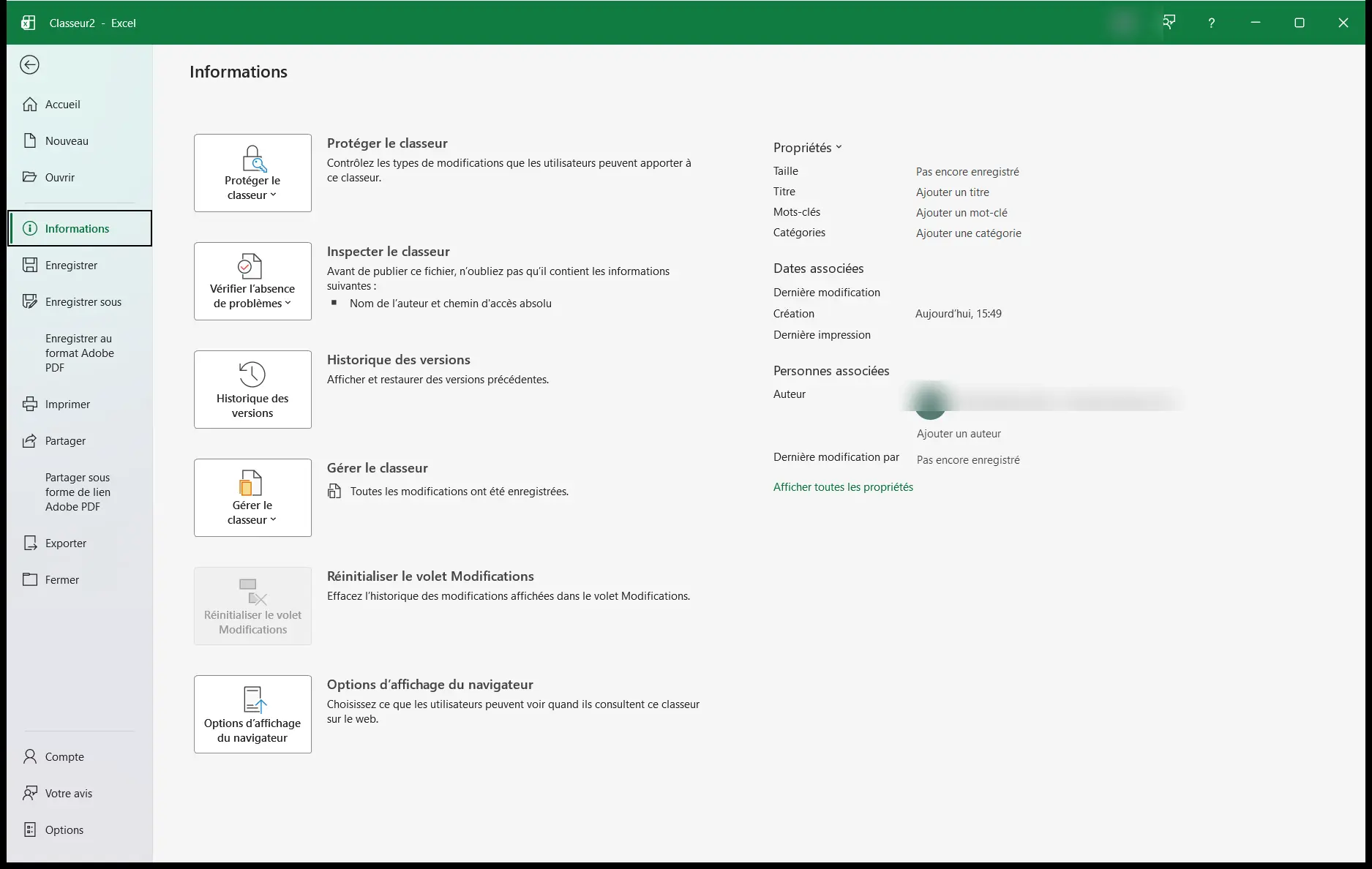Click the Aujourd'hui, 15:49 creation date
Image resolution: width=1372 pixels, height=869 pixels.
click(959, 313)
